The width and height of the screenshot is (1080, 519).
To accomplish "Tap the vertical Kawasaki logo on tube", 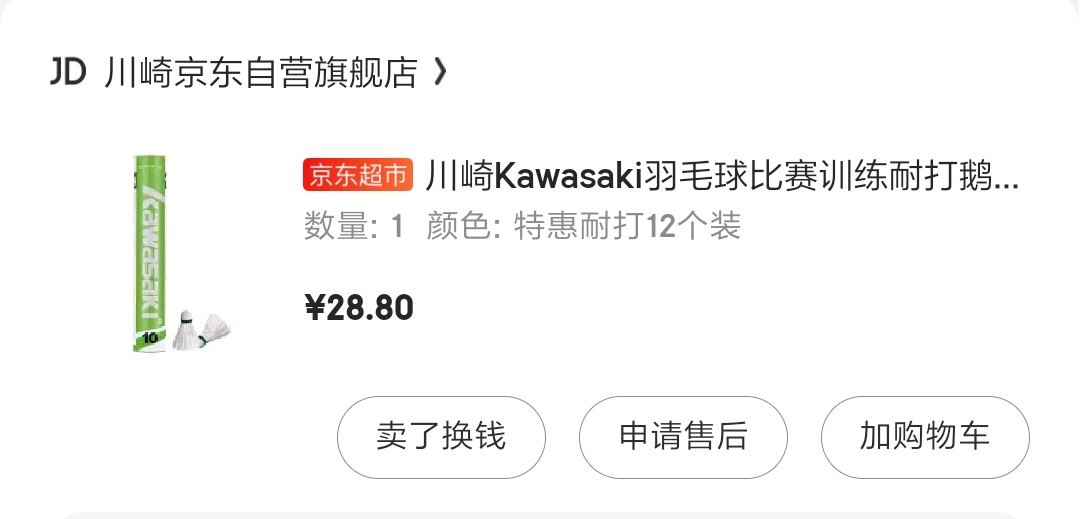I will pos(151,251).
